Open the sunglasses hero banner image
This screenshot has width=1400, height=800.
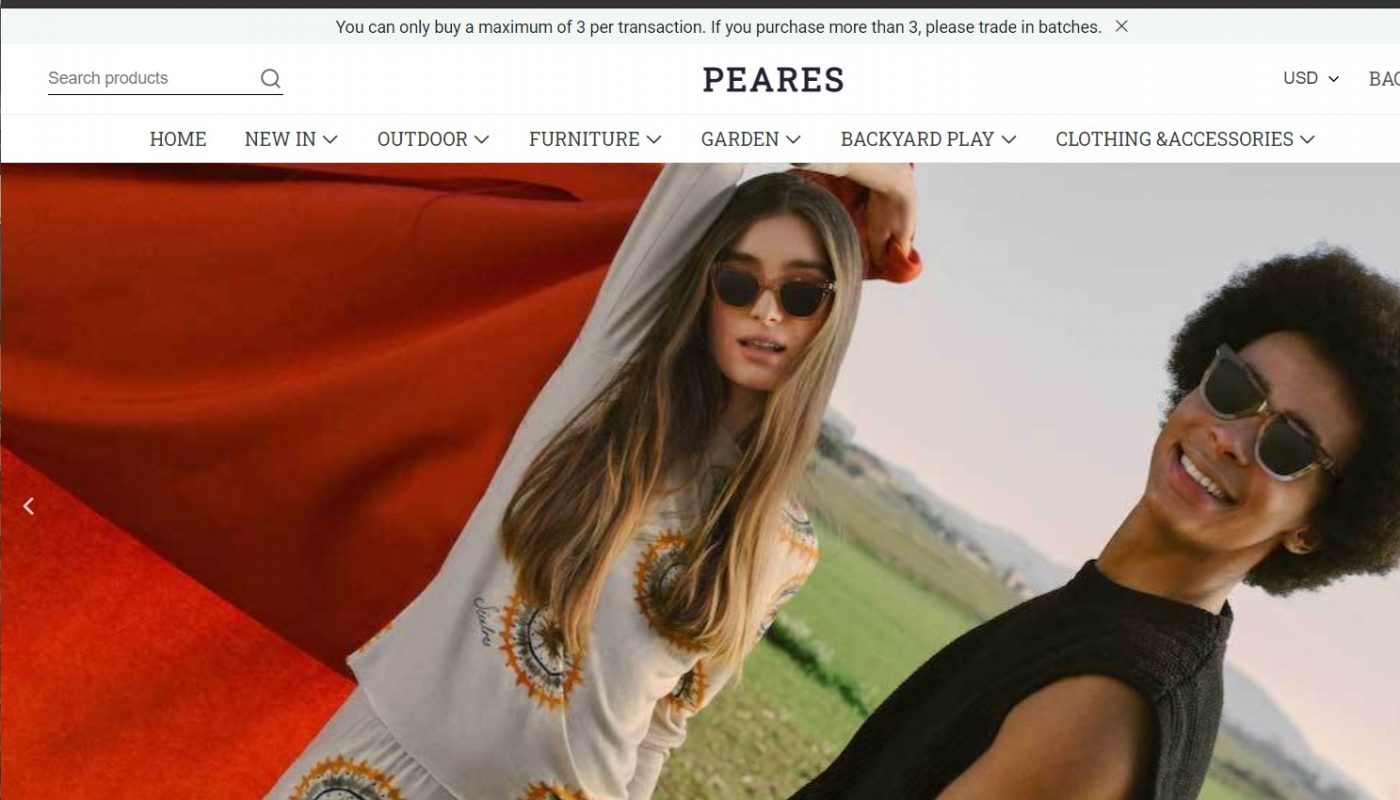[x=700, y=481]
